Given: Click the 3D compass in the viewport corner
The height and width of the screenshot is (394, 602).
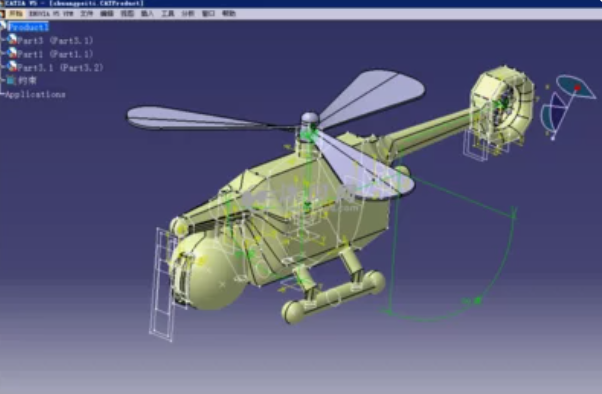Looking at the screenshot, I should pos(568,106).
